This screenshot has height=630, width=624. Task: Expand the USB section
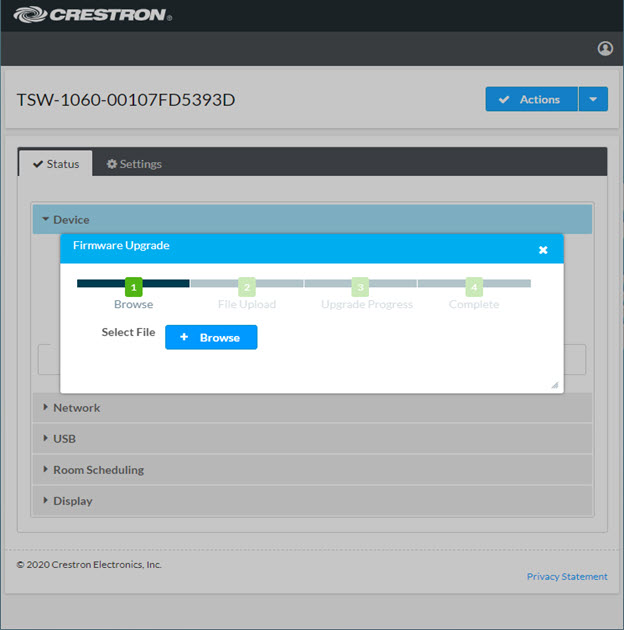click(x=64, y=439)
